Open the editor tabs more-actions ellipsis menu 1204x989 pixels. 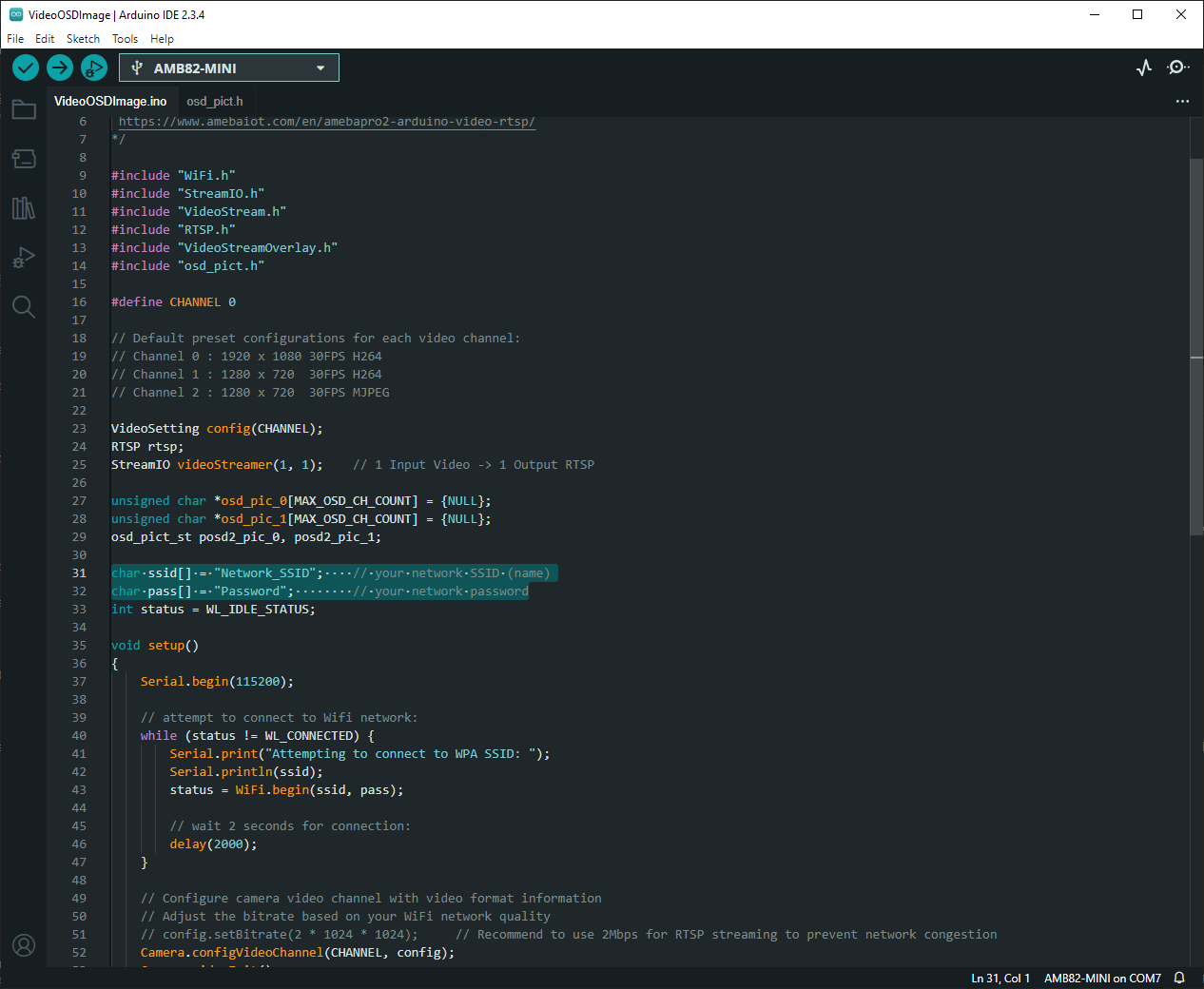pyautogui.click(x=1182, y=101)
